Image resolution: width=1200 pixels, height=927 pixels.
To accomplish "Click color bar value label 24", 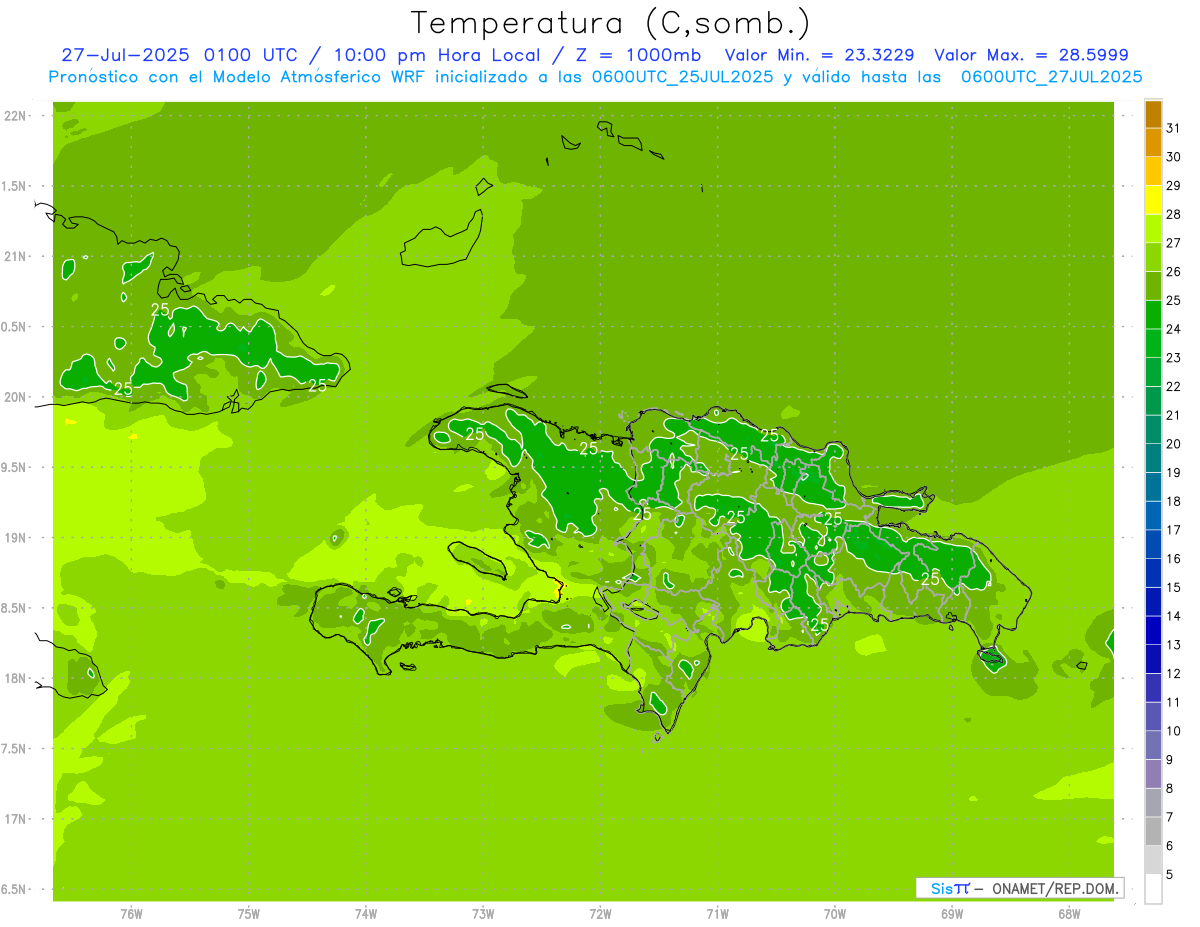I will (x=1173, y=329).
